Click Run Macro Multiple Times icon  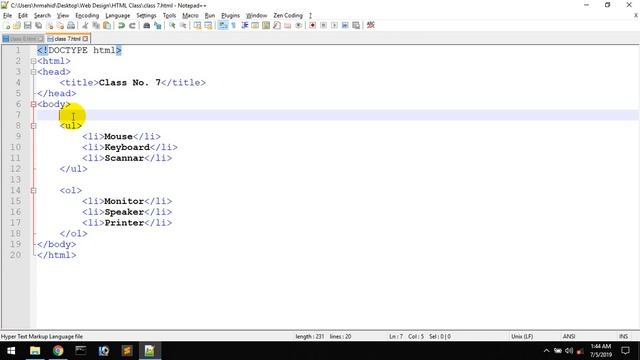[x=345, y=25]
